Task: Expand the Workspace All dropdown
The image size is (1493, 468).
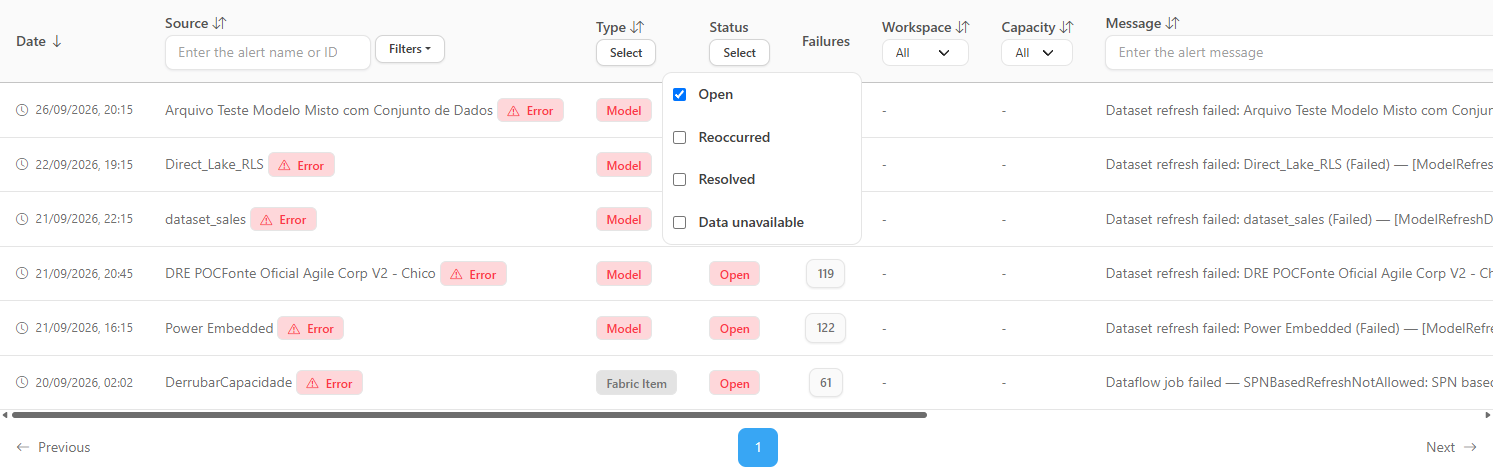Action: (925, 53)
